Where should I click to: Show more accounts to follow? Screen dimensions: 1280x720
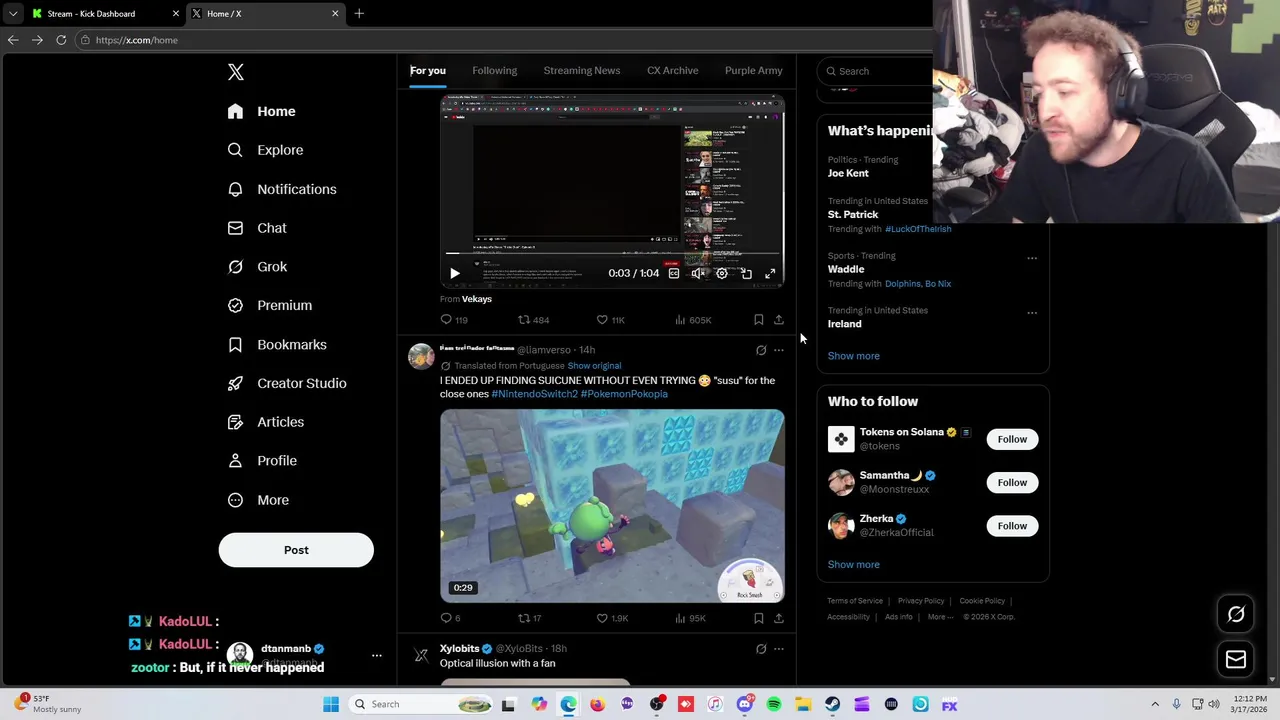tap(854, 565)
